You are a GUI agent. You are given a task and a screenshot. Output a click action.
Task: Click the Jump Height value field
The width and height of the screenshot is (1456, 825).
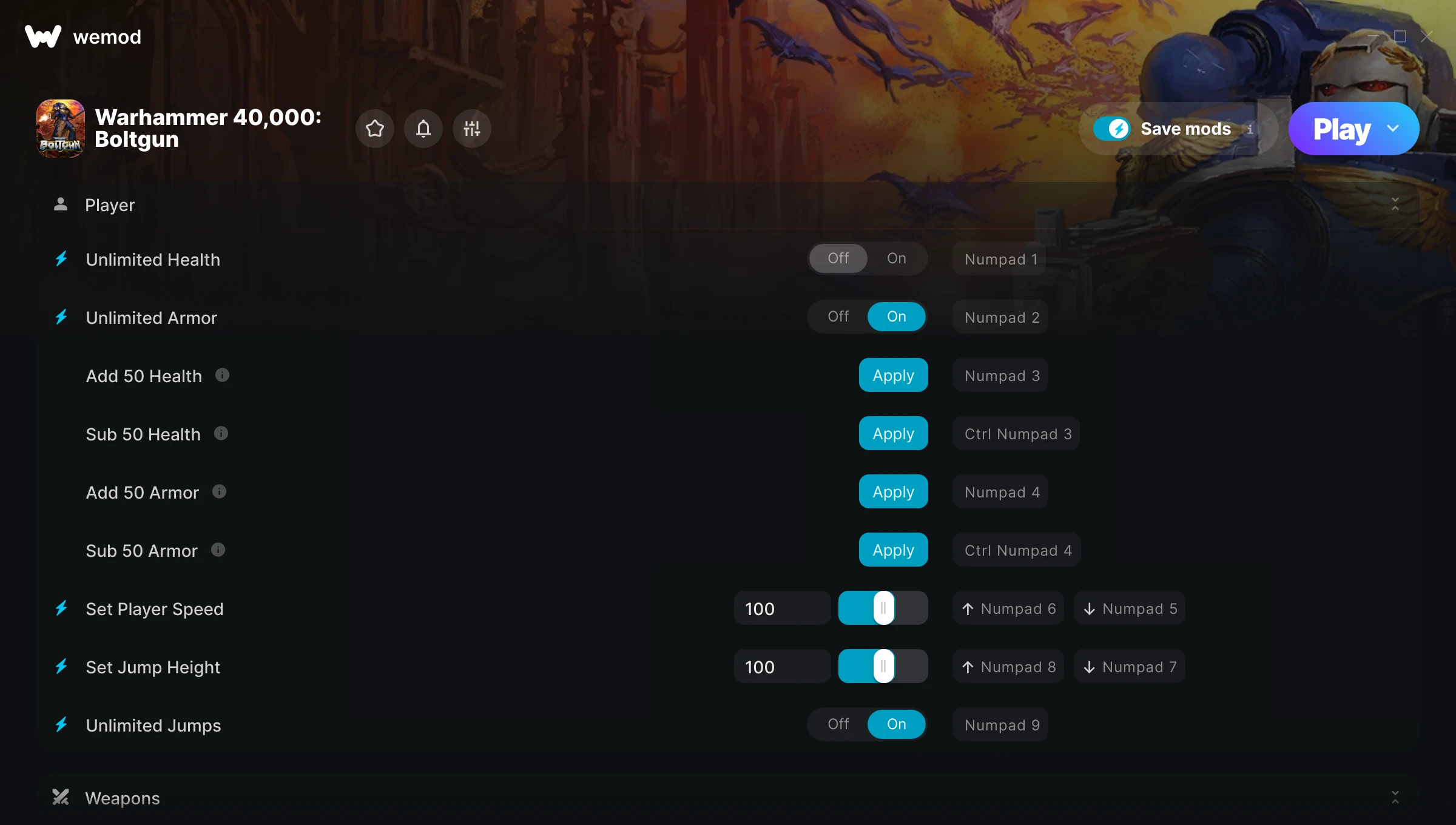pos(782,667)
